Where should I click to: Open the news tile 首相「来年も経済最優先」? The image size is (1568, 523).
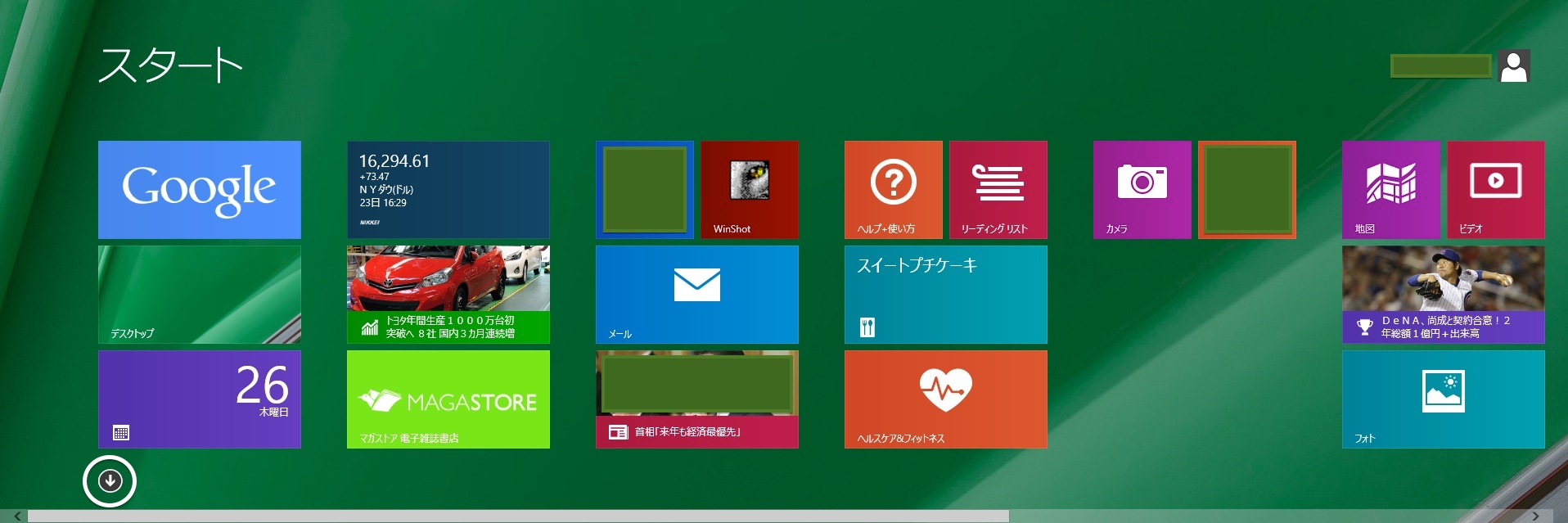point(697,399)
